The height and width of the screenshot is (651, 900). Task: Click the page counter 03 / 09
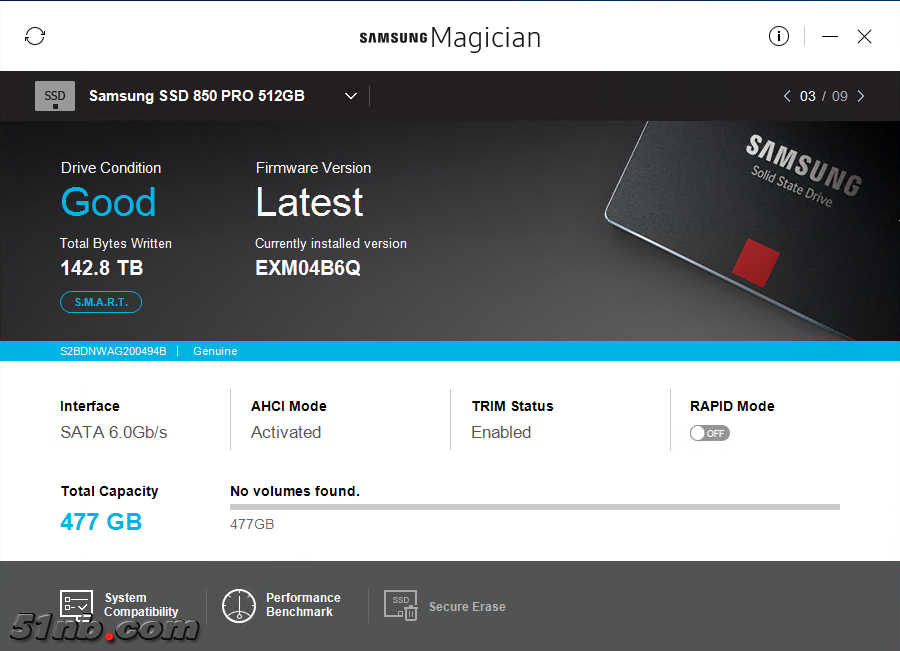click(824, 96)
